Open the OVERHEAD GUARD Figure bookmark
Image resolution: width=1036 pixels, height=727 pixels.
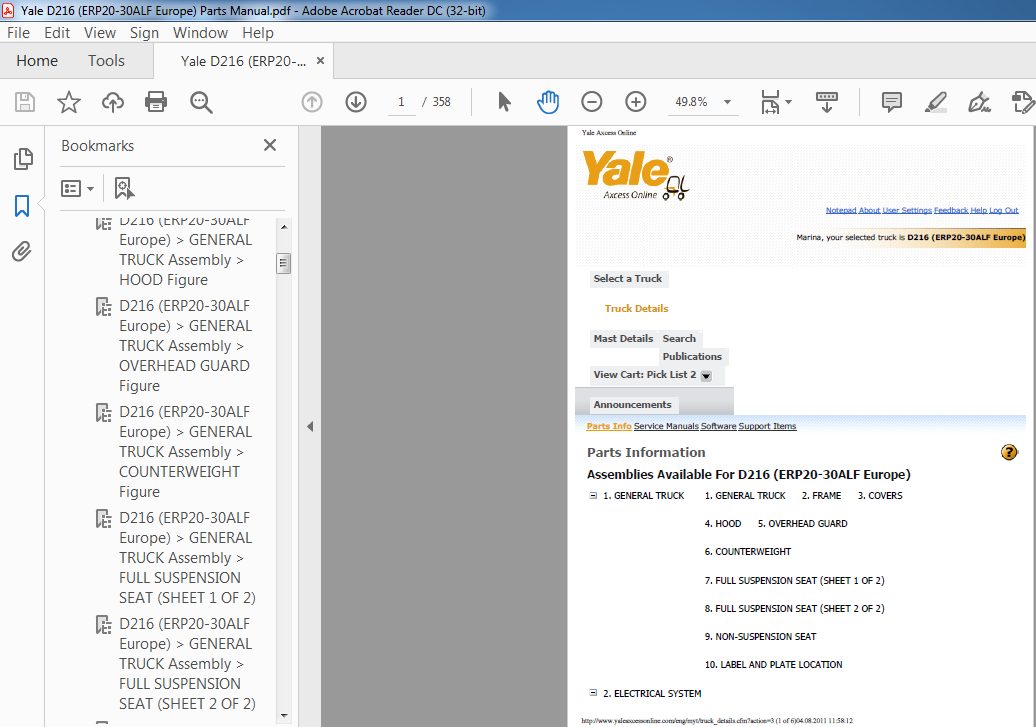point(186,346)
